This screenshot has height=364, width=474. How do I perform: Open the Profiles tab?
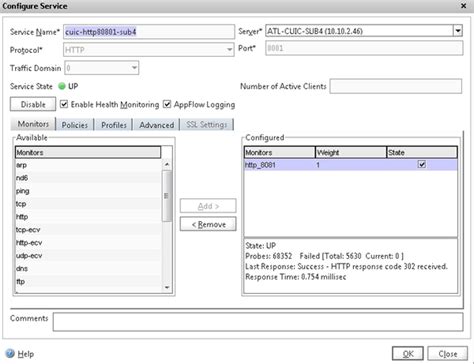(x=114, y=125)
